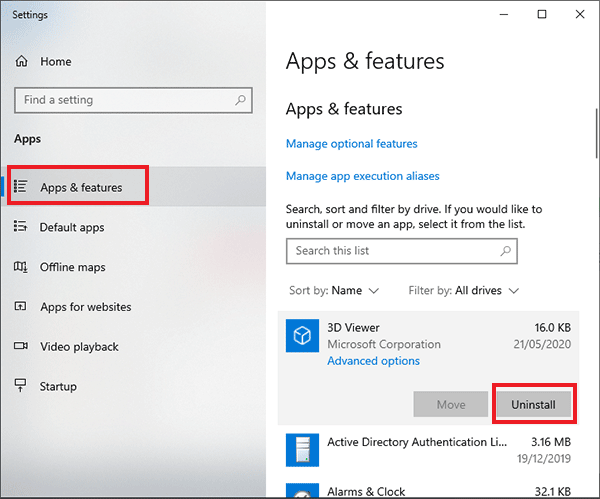Image resolution: width=600 pixels, height=499 pixels.
Task: Click the 16.0 KB size value
Action: pos(553,328)
